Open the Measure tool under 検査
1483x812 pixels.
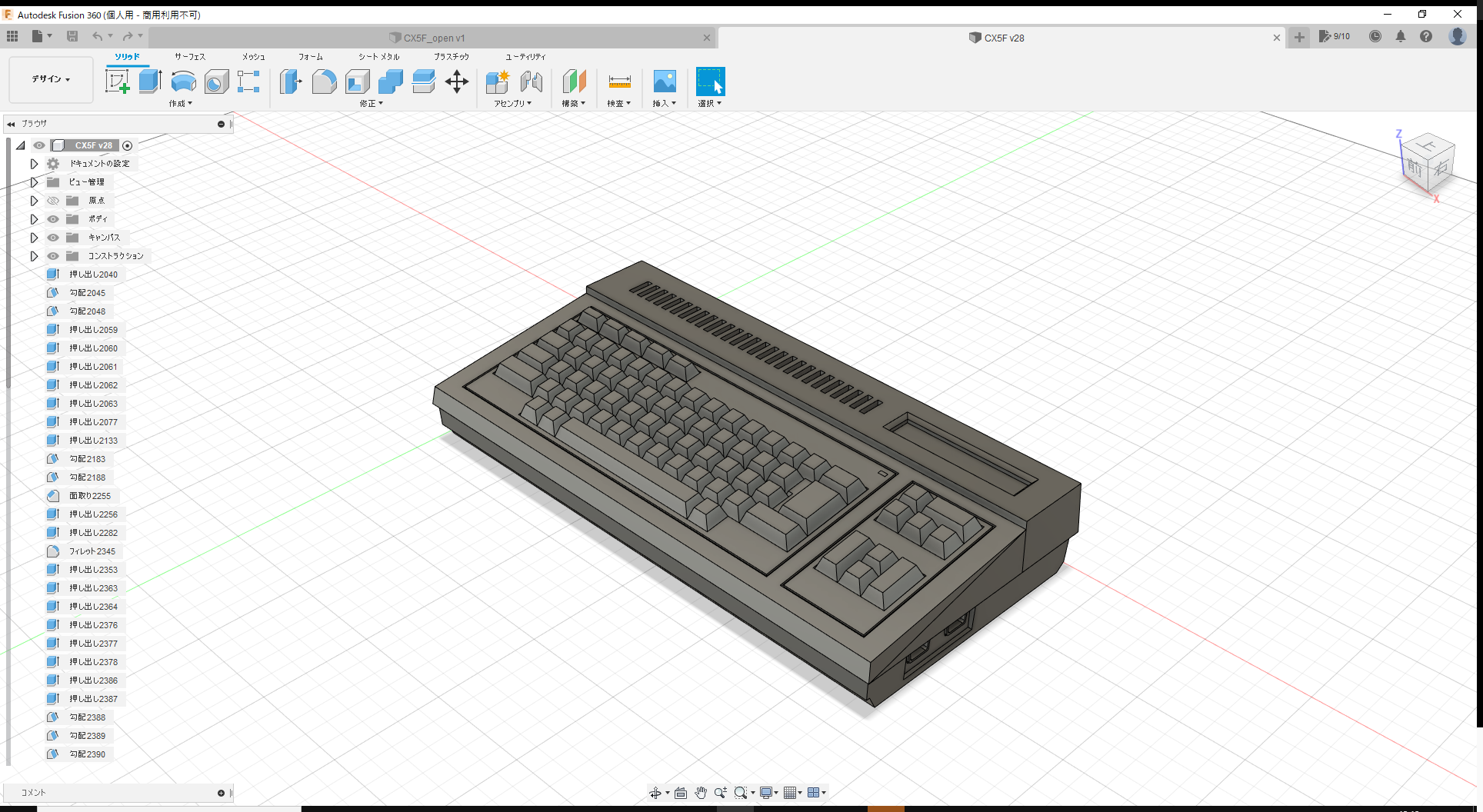click(619, 82)
